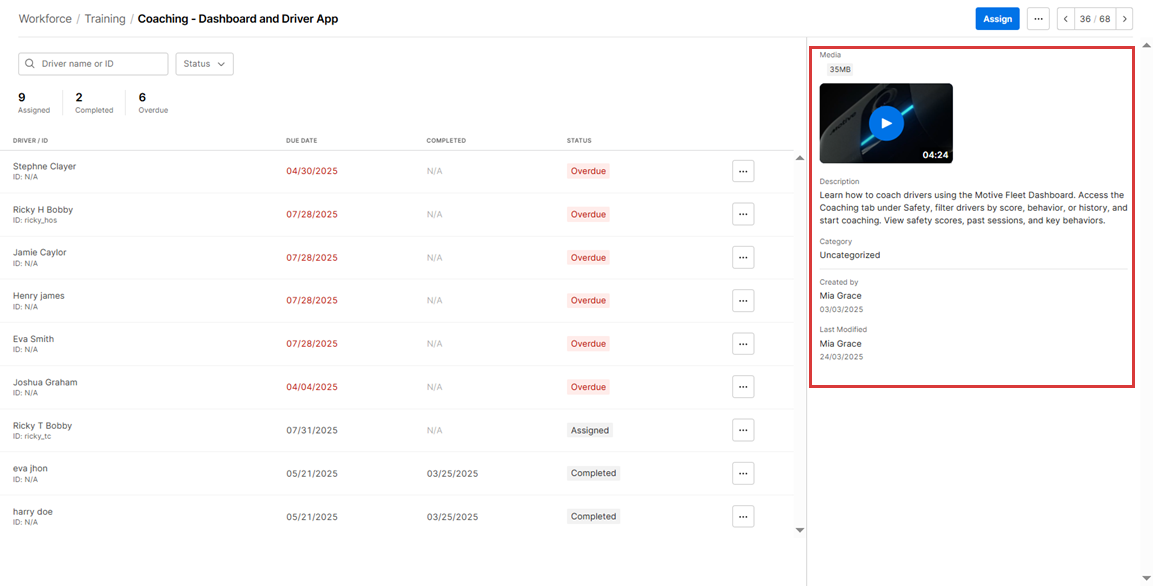Image resolution: width=1153 pixels, height=586 pixels.
Task: Open more options for Joshua Graham
Action: pos(742,386)
